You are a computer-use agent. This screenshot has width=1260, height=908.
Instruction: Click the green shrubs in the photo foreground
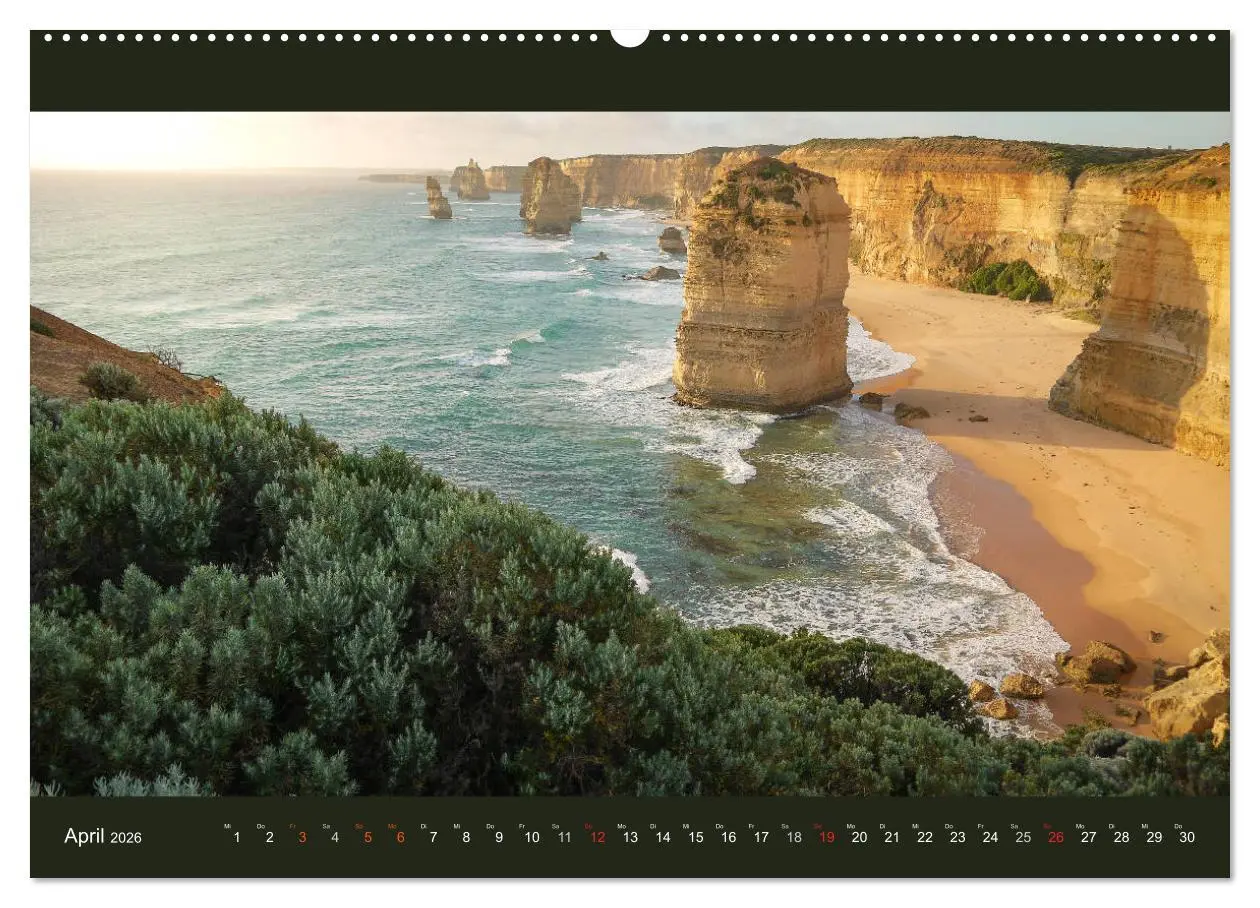point(300,650)
